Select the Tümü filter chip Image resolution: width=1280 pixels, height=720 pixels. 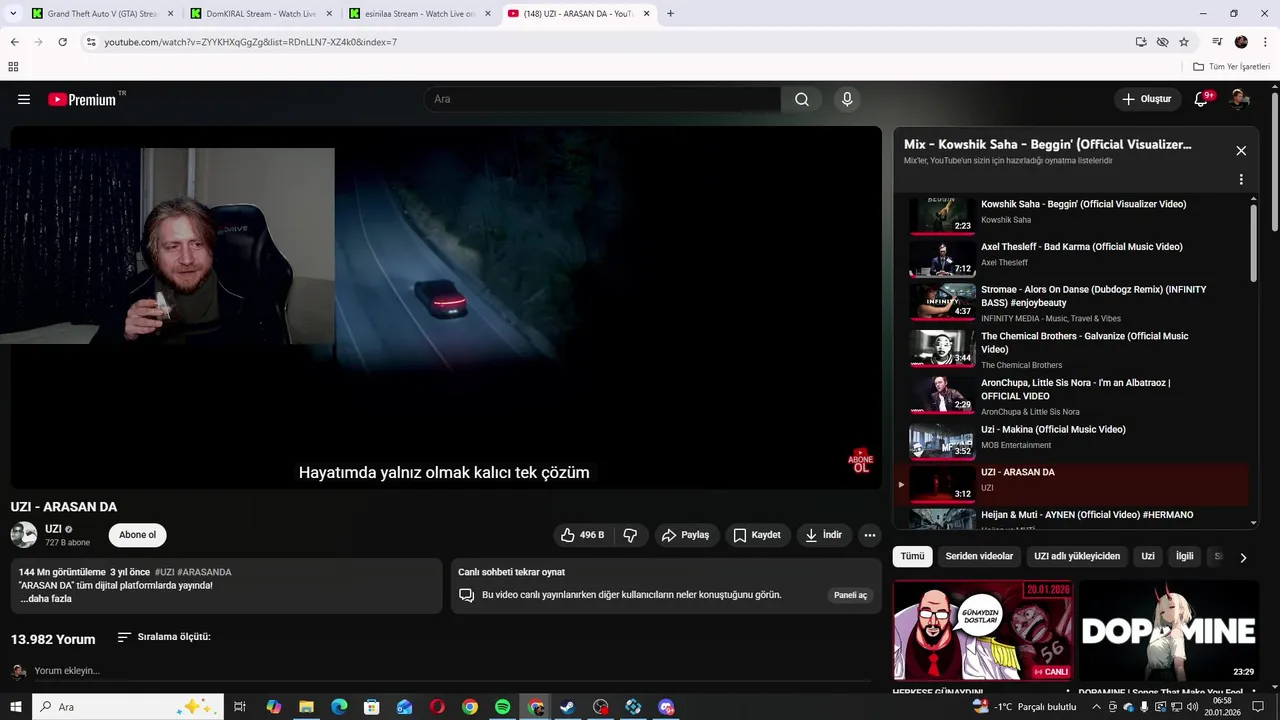(912, 556)
